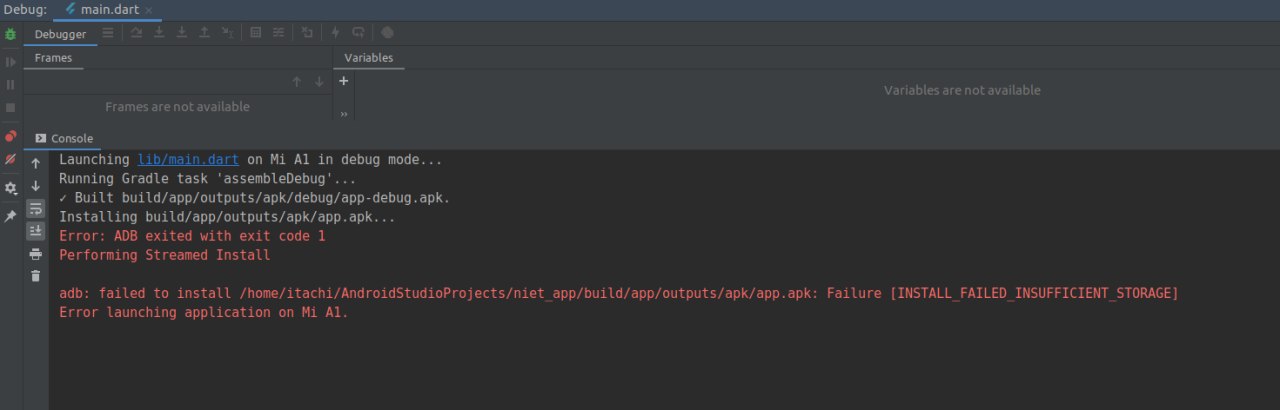Image resolution: width=1280 pixels, height=410 pixels.
Task: Select the Console tab
Action: [64, 139]
